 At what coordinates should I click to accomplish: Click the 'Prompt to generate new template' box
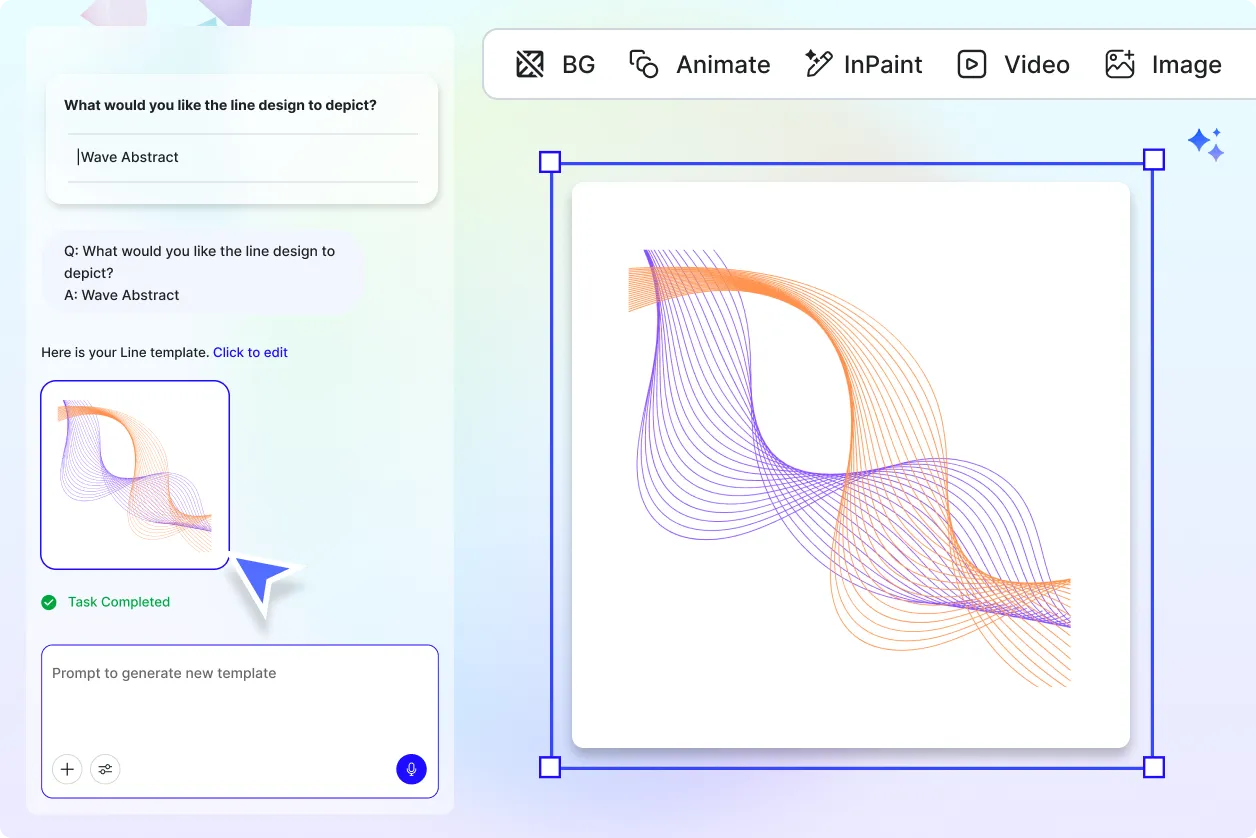coord(240,721)
